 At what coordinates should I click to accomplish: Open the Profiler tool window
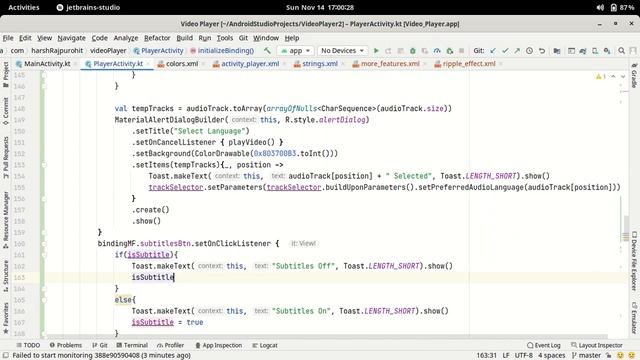tap(170, 345)
